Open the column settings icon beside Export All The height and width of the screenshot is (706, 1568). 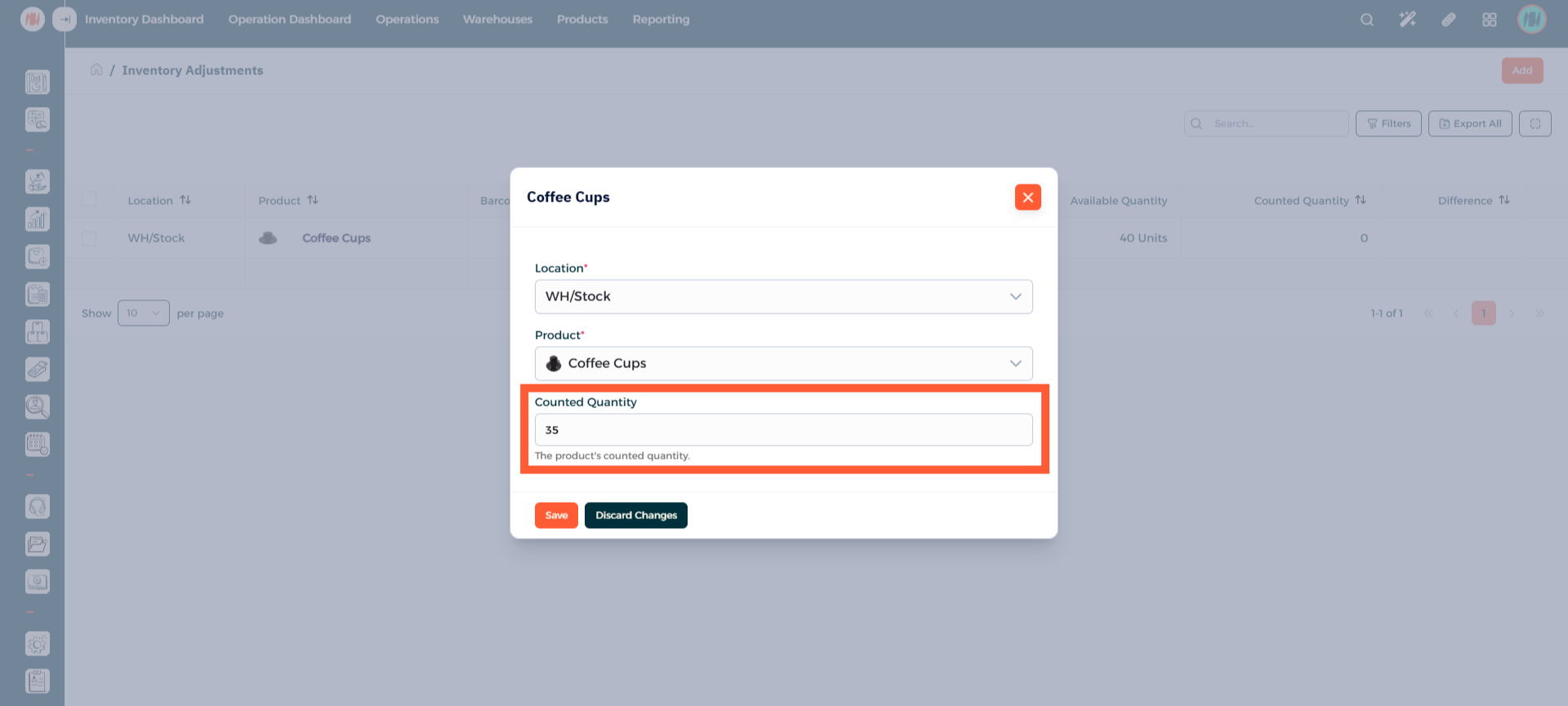[1535, 124]
